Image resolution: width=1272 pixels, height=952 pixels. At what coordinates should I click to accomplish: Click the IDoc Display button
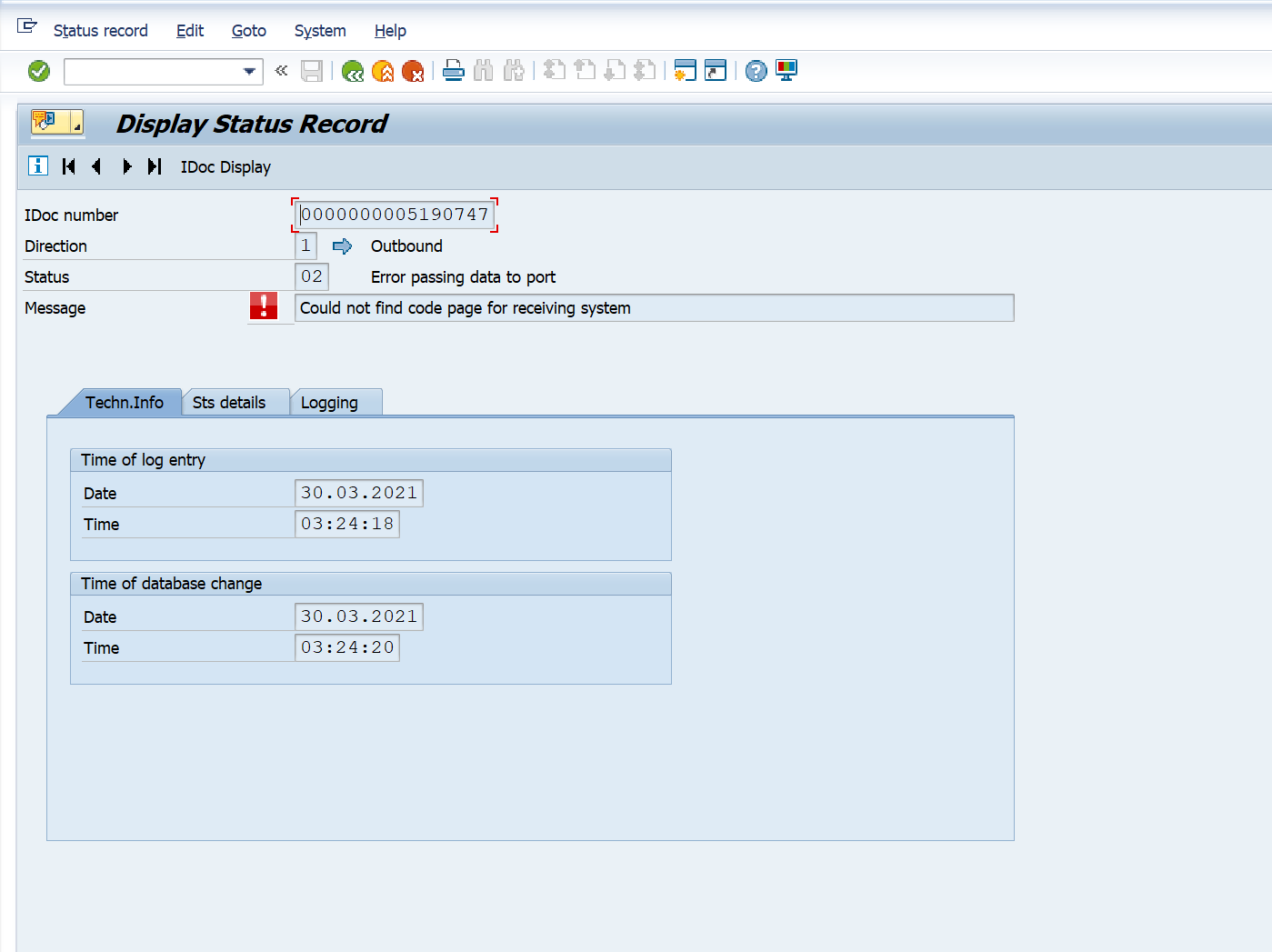225,167
